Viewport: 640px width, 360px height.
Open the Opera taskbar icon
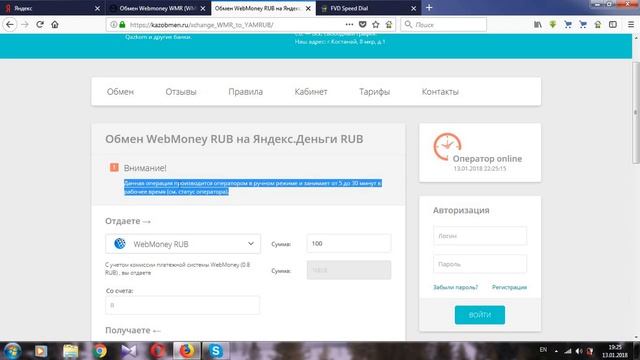158,351
